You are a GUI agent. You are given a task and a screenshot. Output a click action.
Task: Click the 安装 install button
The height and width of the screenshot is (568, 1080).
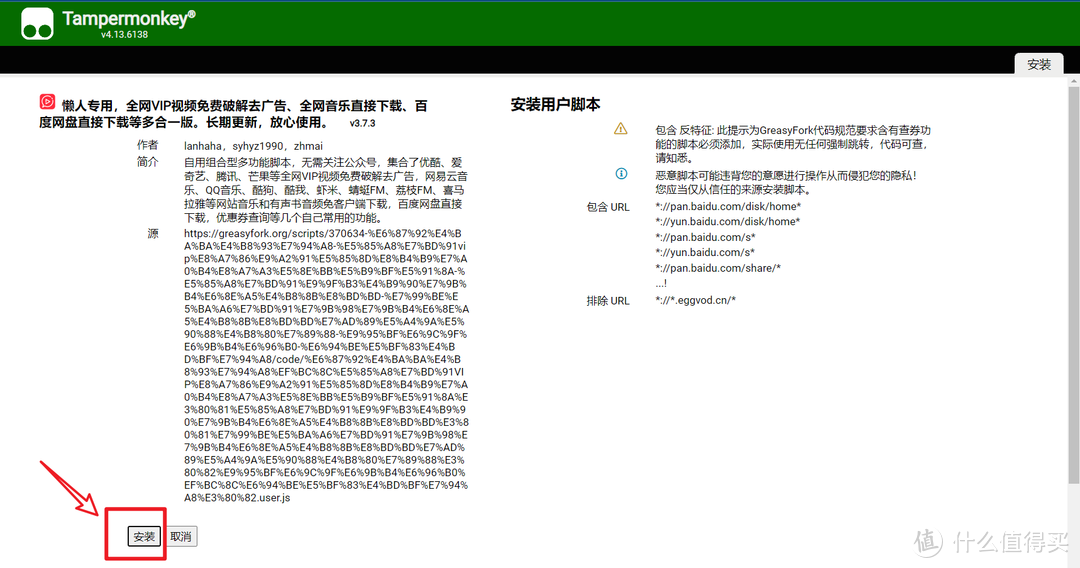[x=144, y=536]
